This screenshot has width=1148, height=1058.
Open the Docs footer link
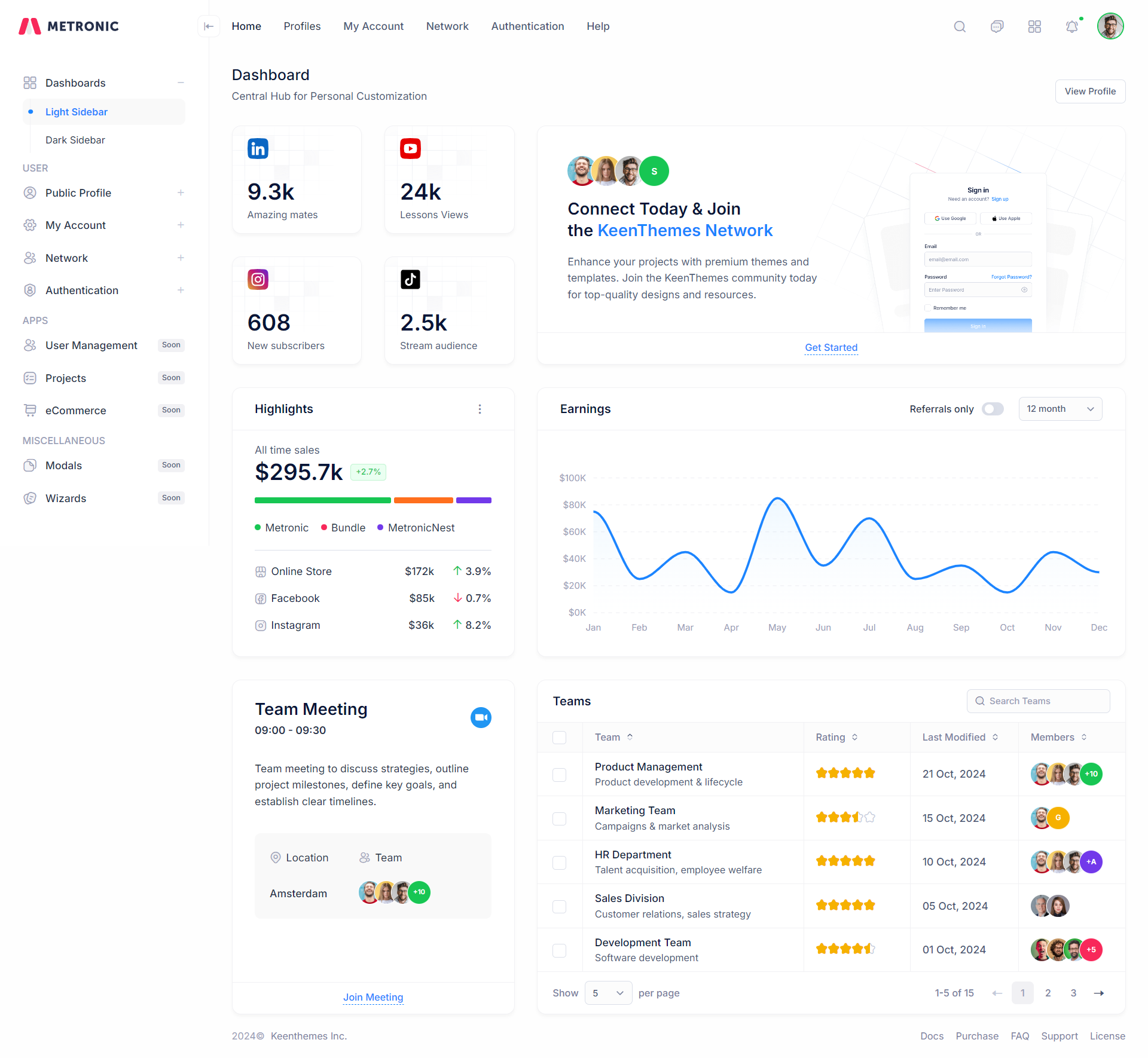click(x=932, y=1036)
